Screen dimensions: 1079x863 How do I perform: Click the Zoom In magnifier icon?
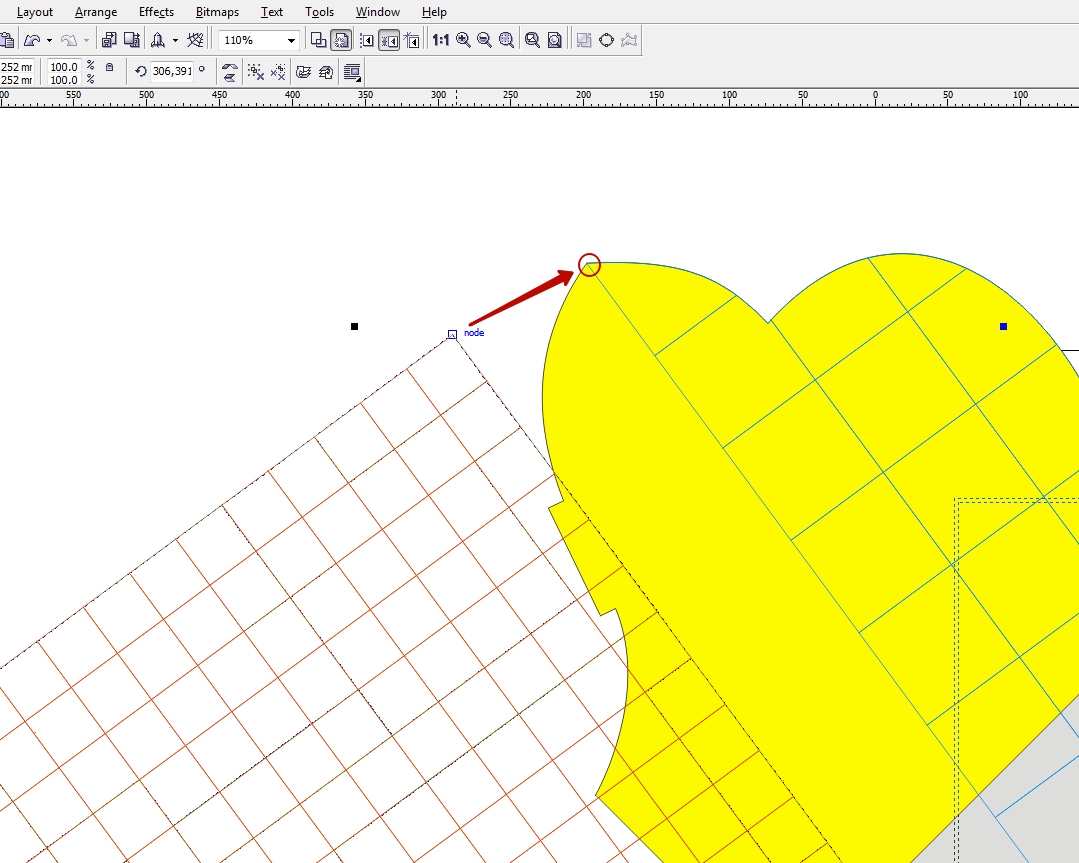pos(463,40)
